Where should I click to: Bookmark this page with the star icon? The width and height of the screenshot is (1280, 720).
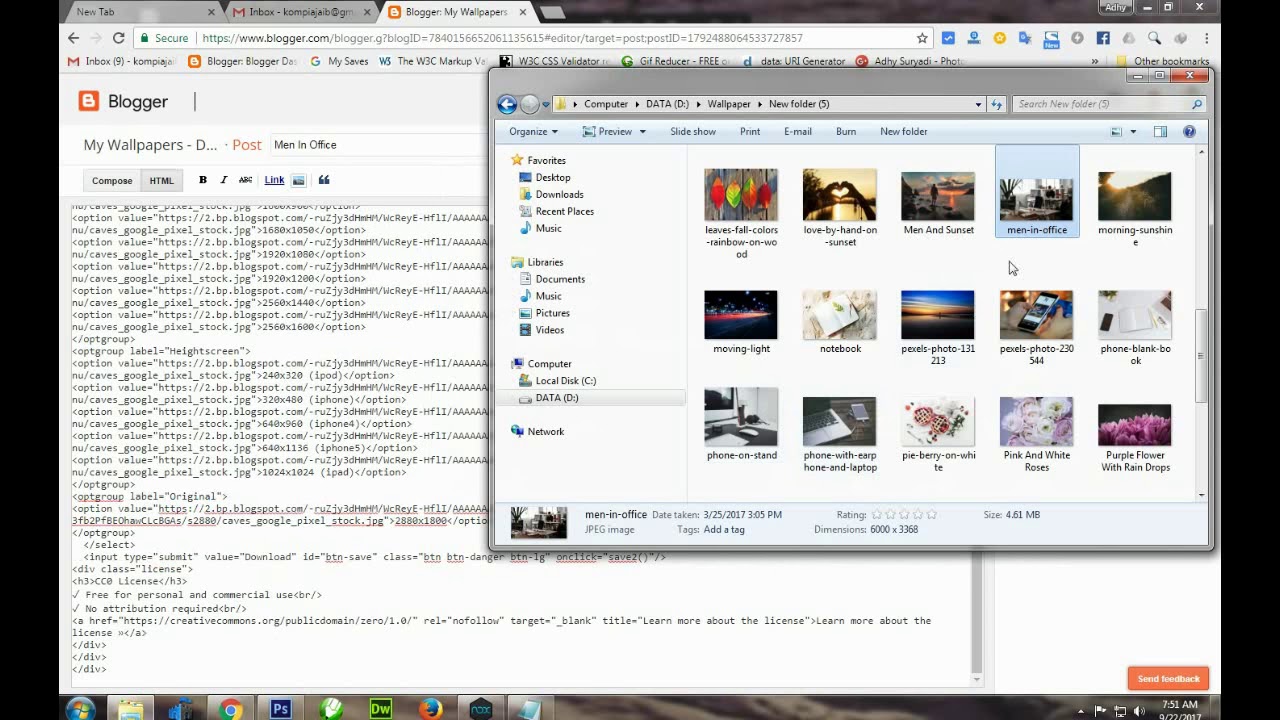coord(922,38)
